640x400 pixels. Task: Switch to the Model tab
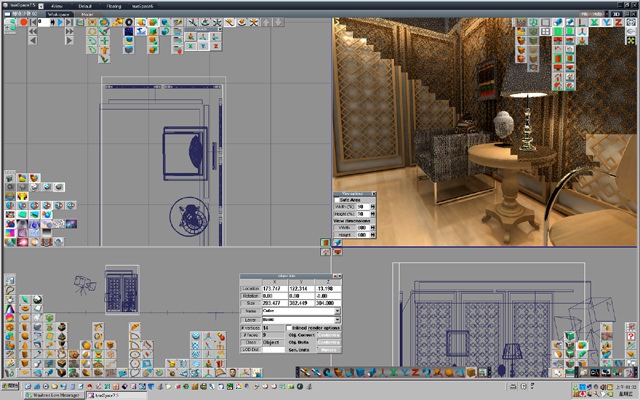pos(88,13)
